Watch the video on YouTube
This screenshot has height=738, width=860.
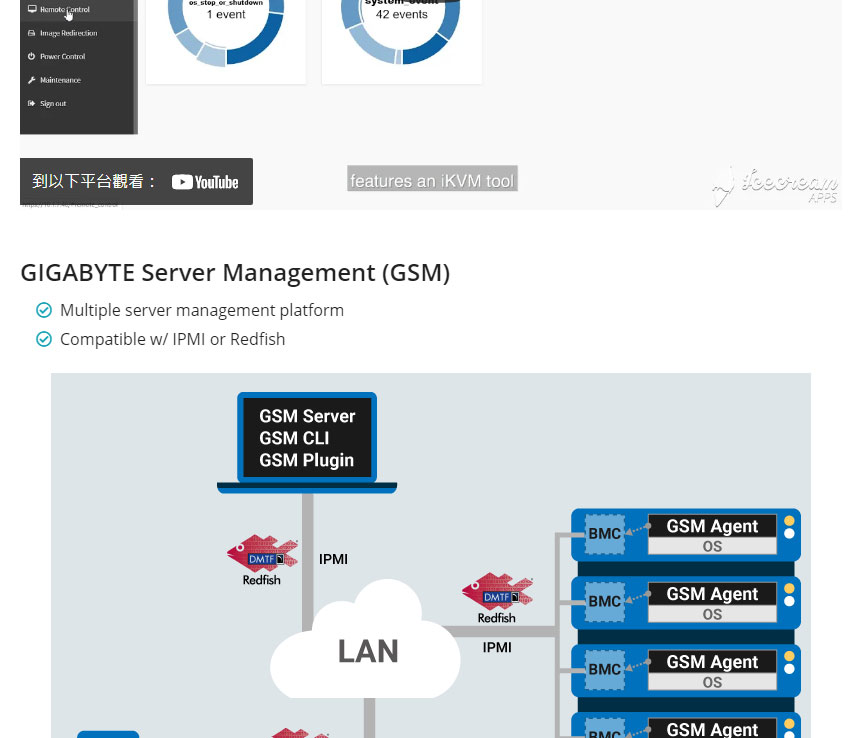click(137, 181)
